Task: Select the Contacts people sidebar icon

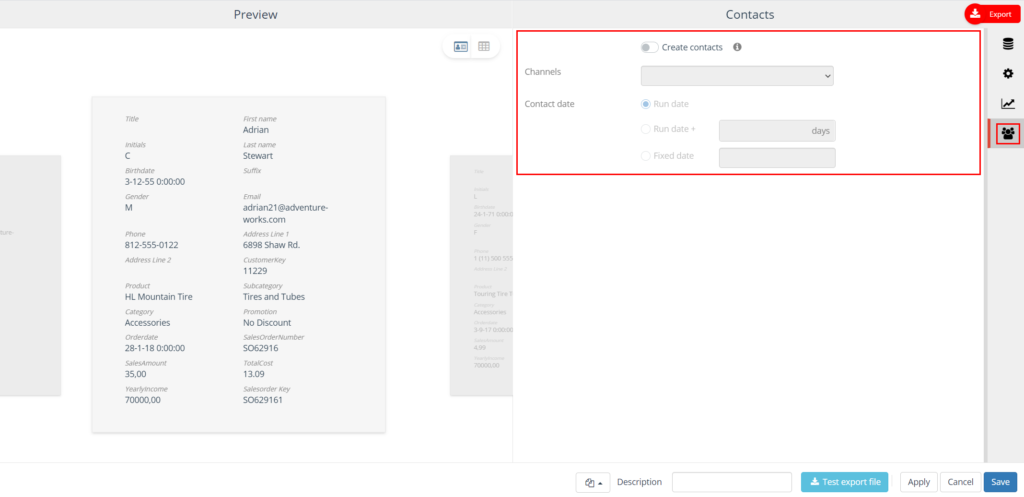Action: [1008, 133]
